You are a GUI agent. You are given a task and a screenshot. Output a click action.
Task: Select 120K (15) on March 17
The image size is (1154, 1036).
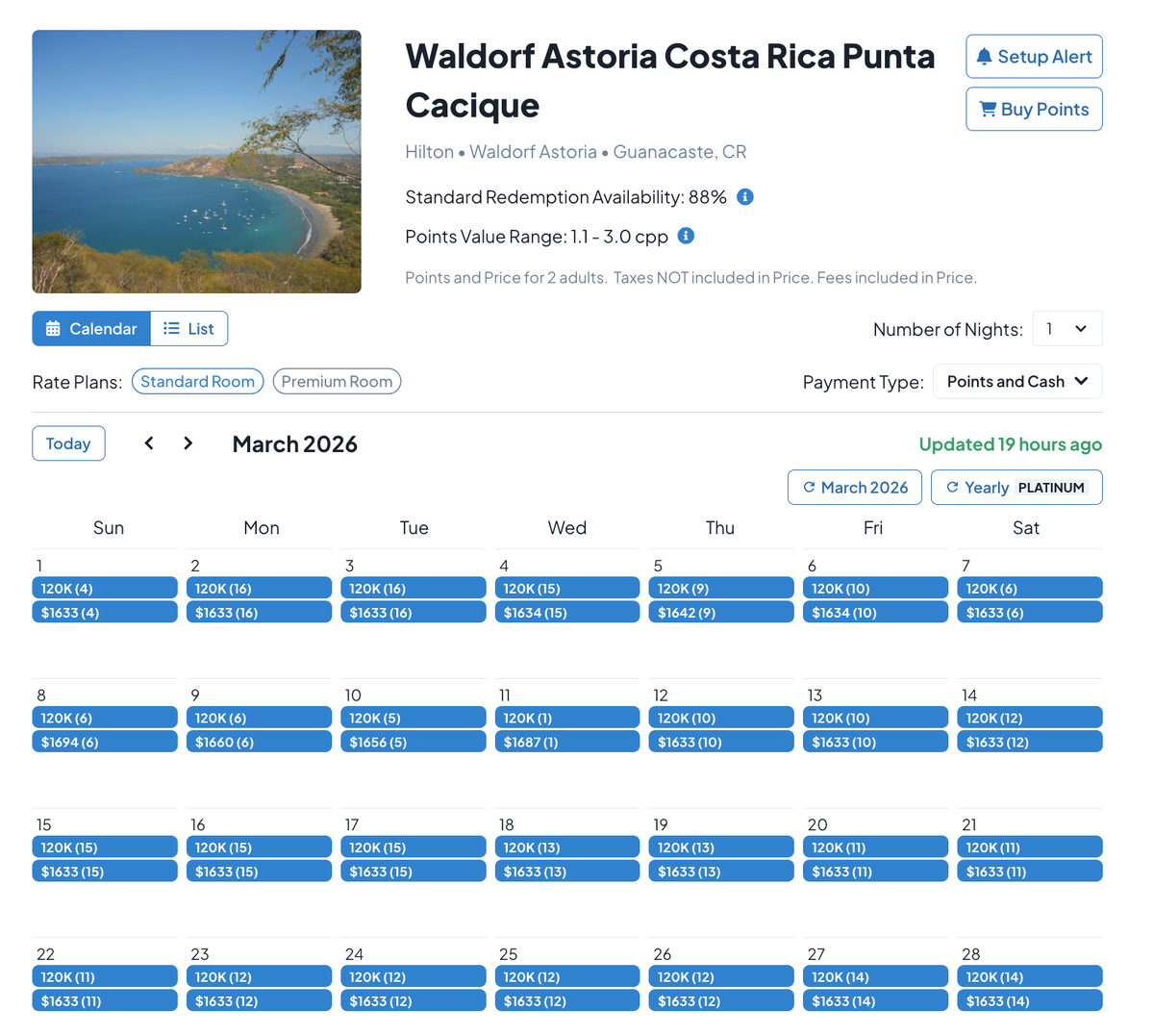(x=414, y=847)
